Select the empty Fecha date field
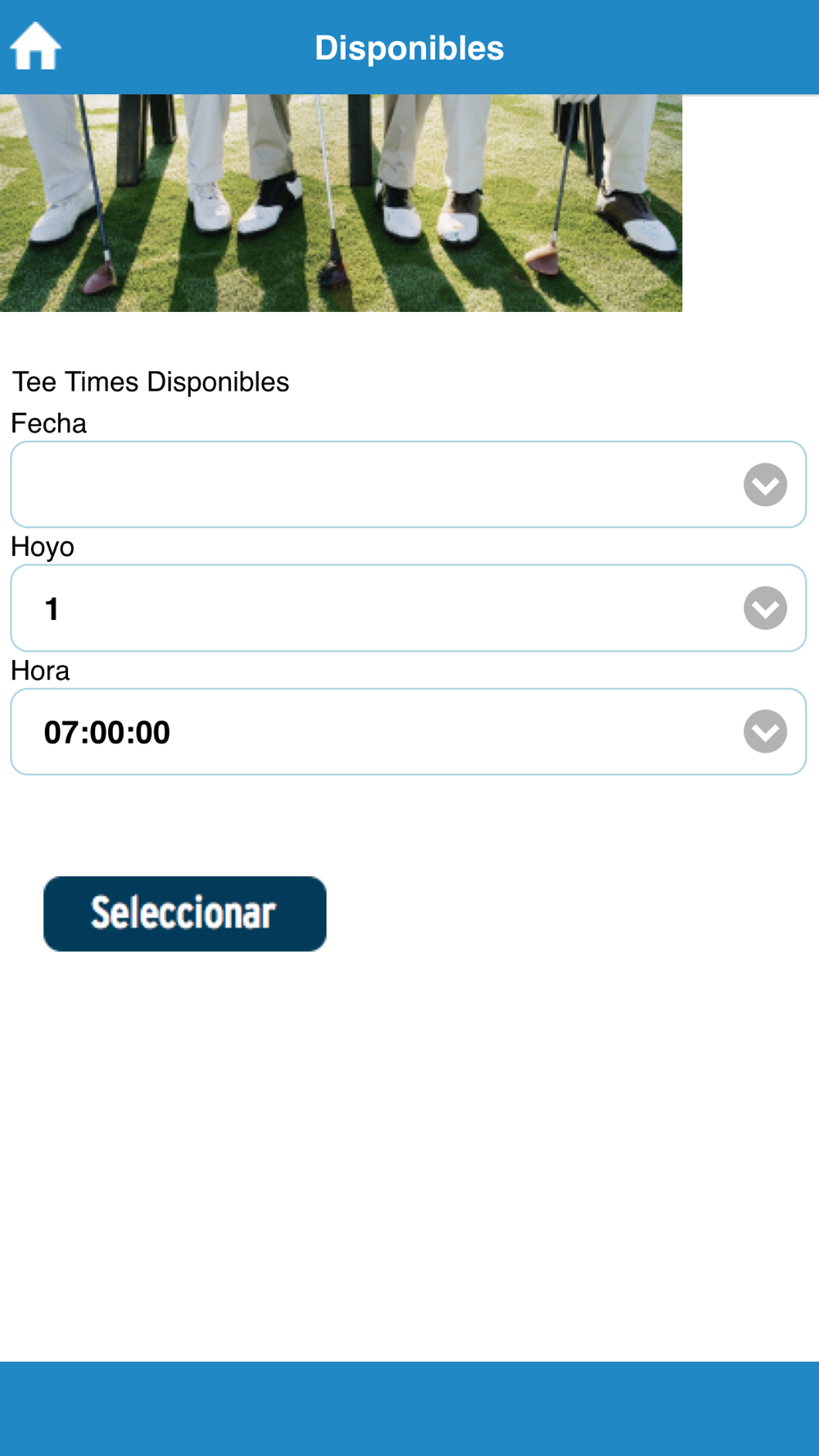Image resolution: width=819 pixels, height=1456 pixels. click(408, 485)
